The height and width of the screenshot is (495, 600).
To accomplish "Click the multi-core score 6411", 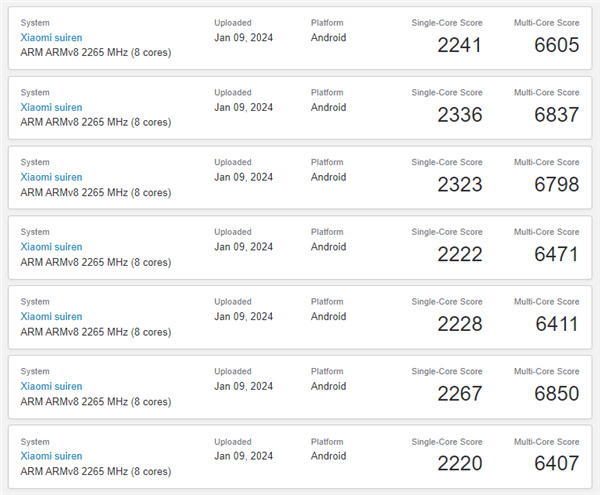I will 557,324.
